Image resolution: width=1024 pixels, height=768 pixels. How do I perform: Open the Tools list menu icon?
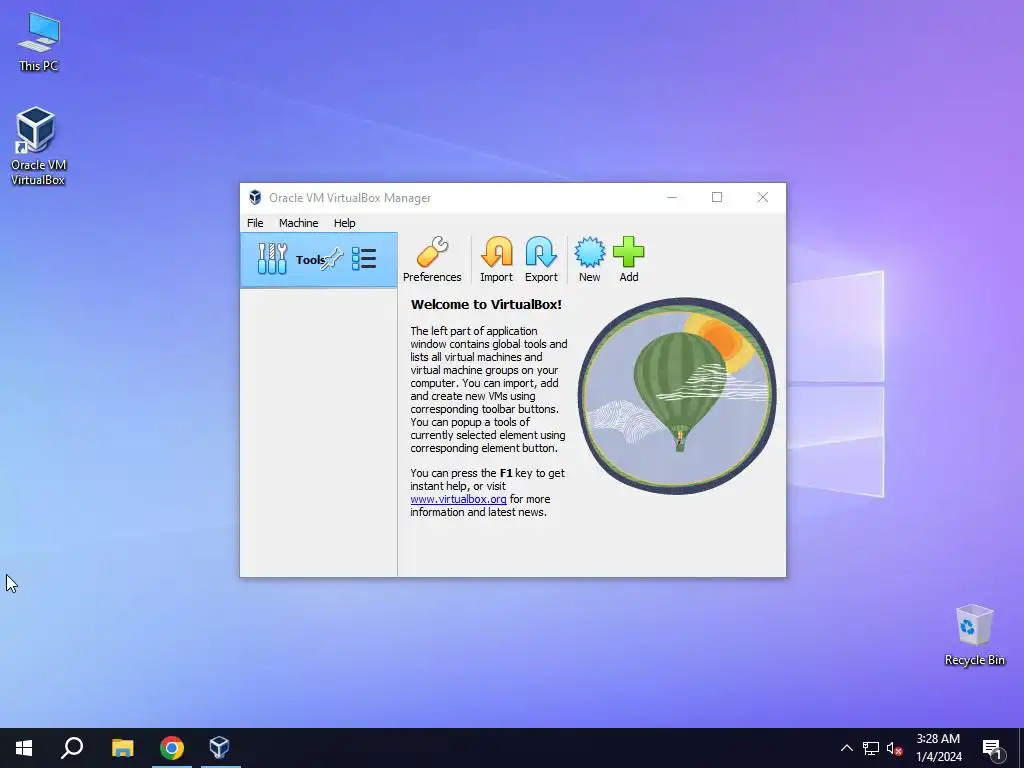(x=364, y=259)
